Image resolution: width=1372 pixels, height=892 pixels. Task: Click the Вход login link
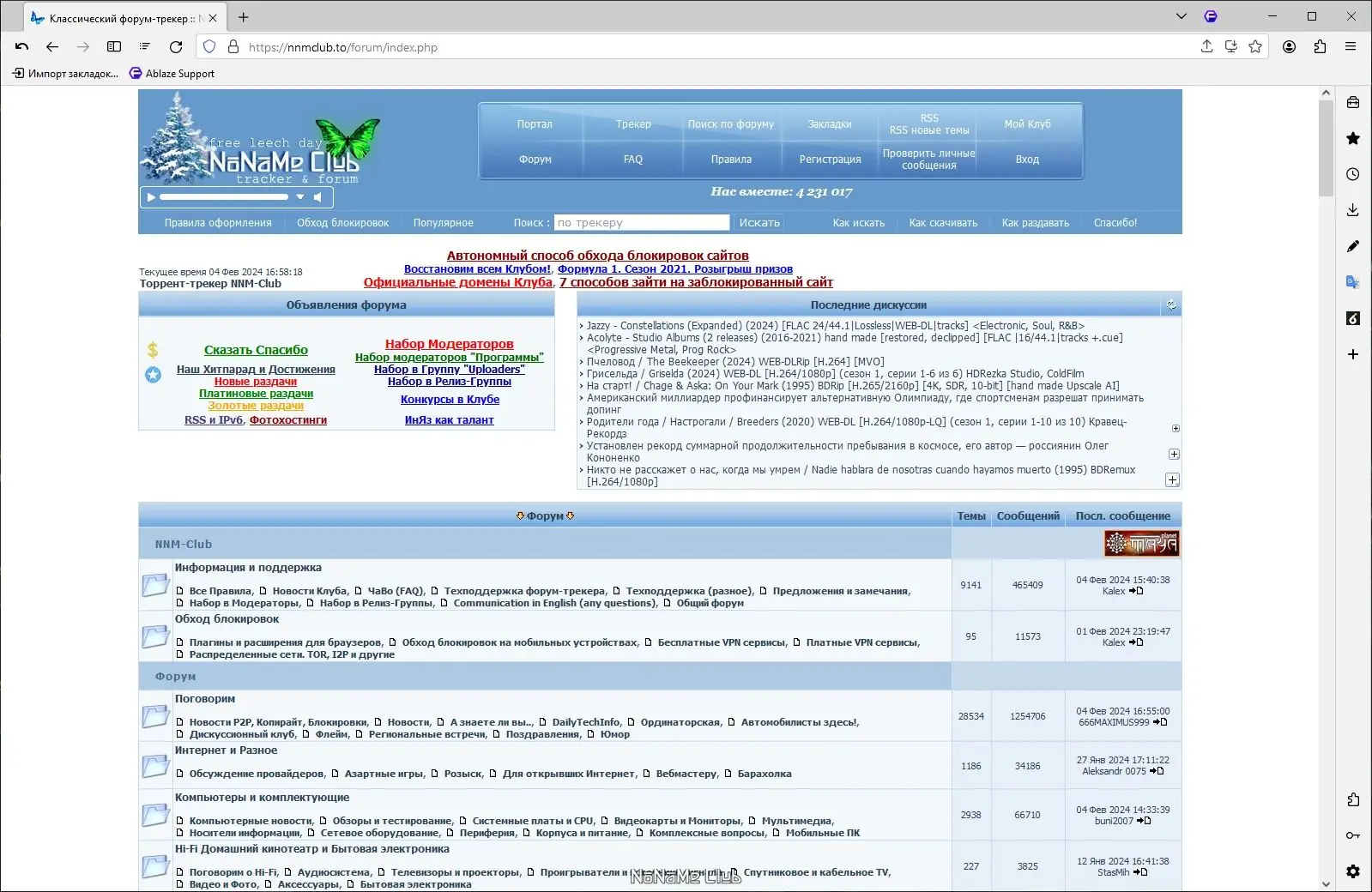1027,160
